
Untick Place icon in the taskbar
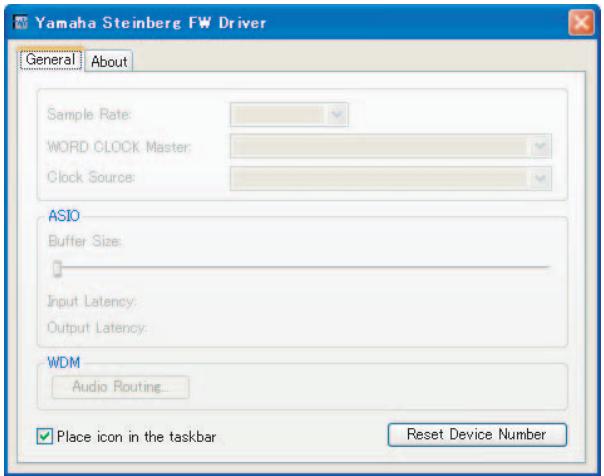click(45, 436)
